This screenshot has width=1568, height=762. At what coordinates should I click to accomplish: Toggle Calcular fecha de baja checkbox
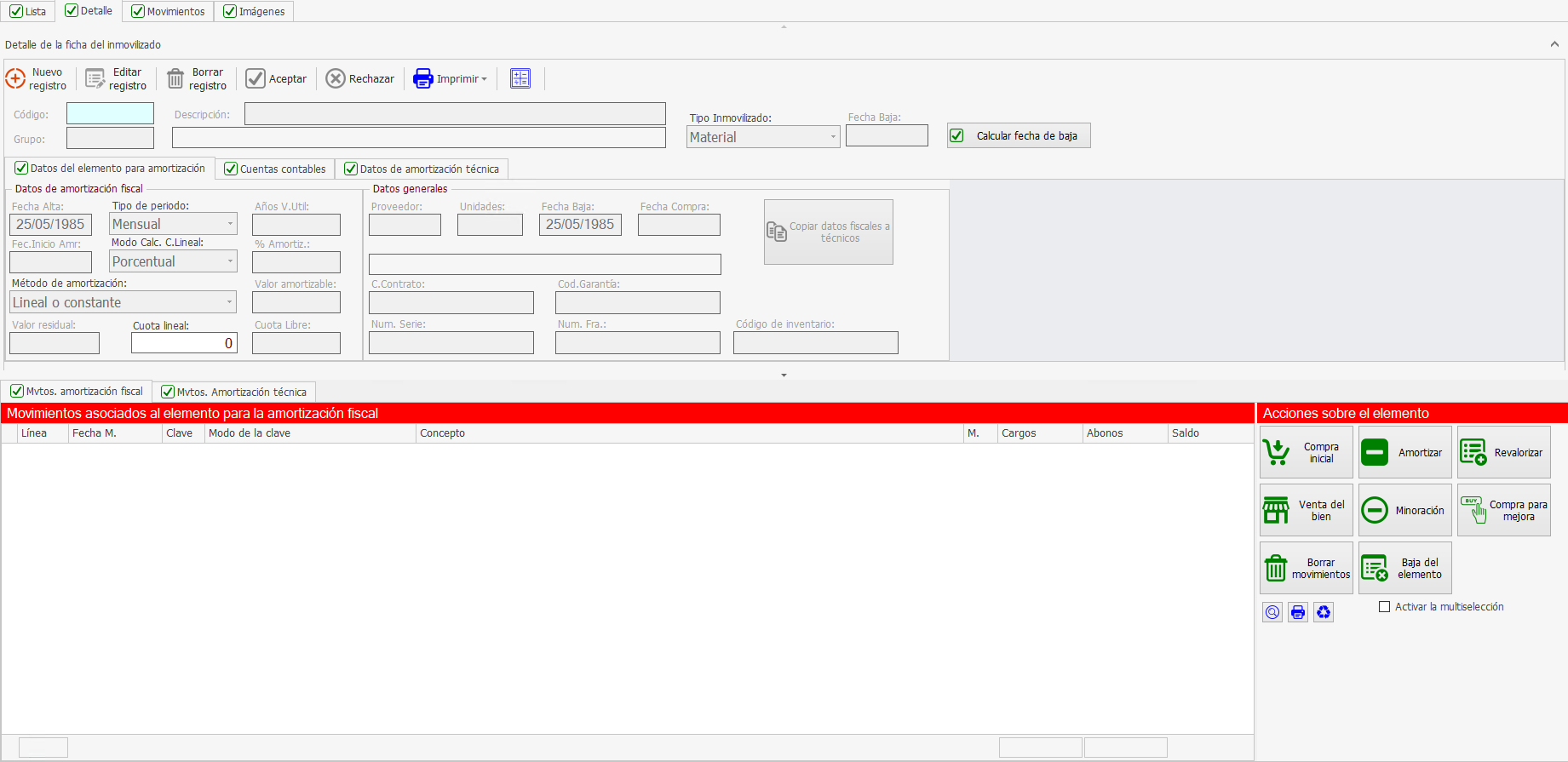957,136
